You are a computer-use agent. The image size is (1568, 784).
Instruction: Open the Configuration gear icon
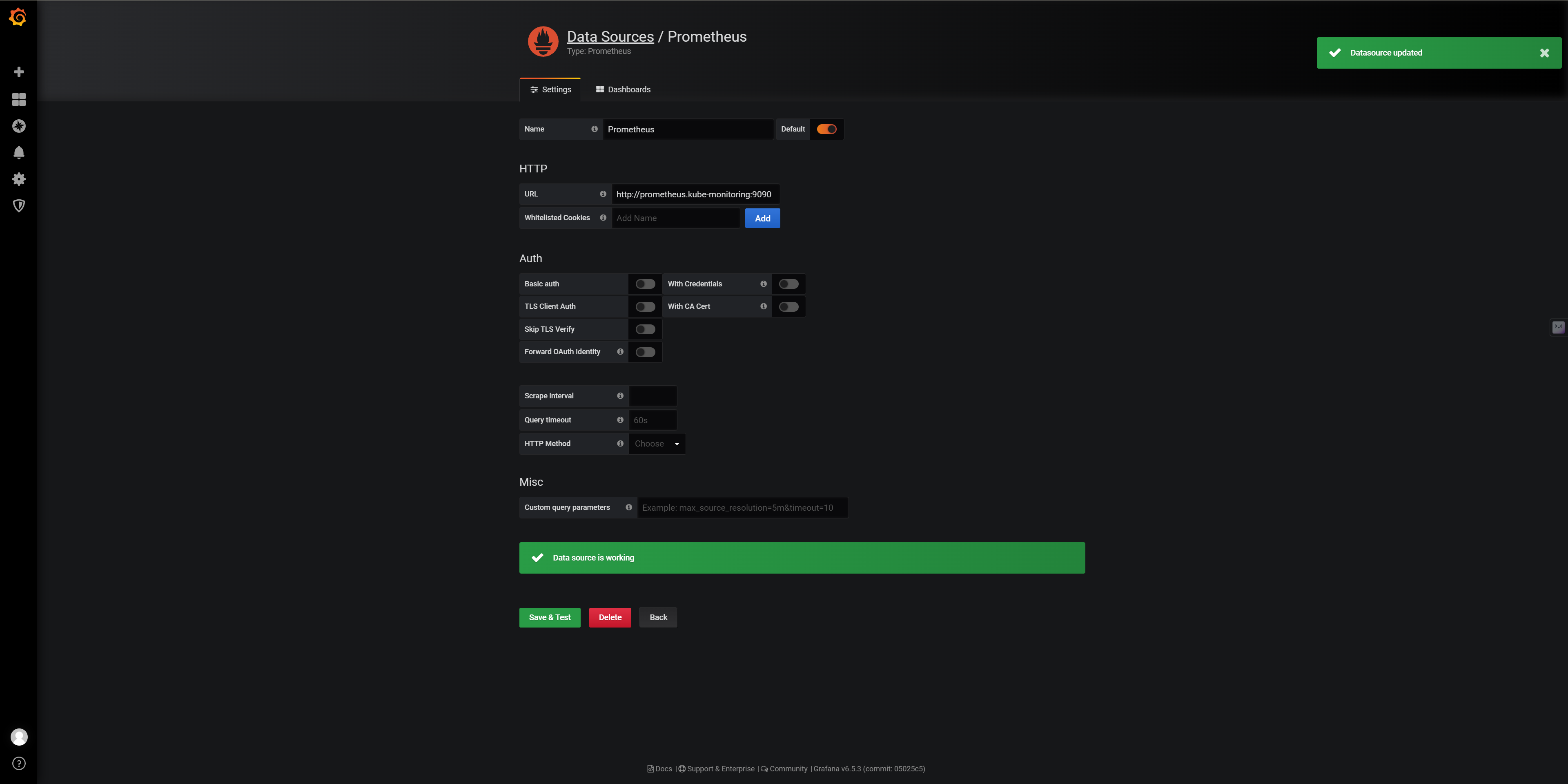tap(19, 179)
